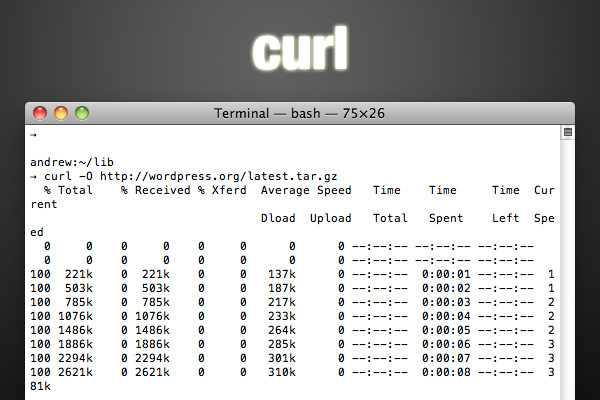Click the download speed value 217k
600x400 pixels.
pyautogui.click(x=282, y=302)
